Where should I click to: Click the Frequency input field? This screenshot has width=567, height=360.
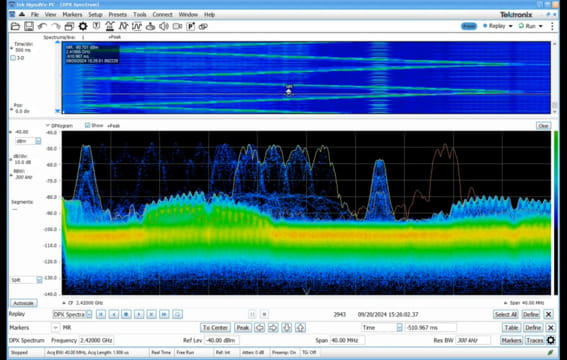[x=96, y=340]
